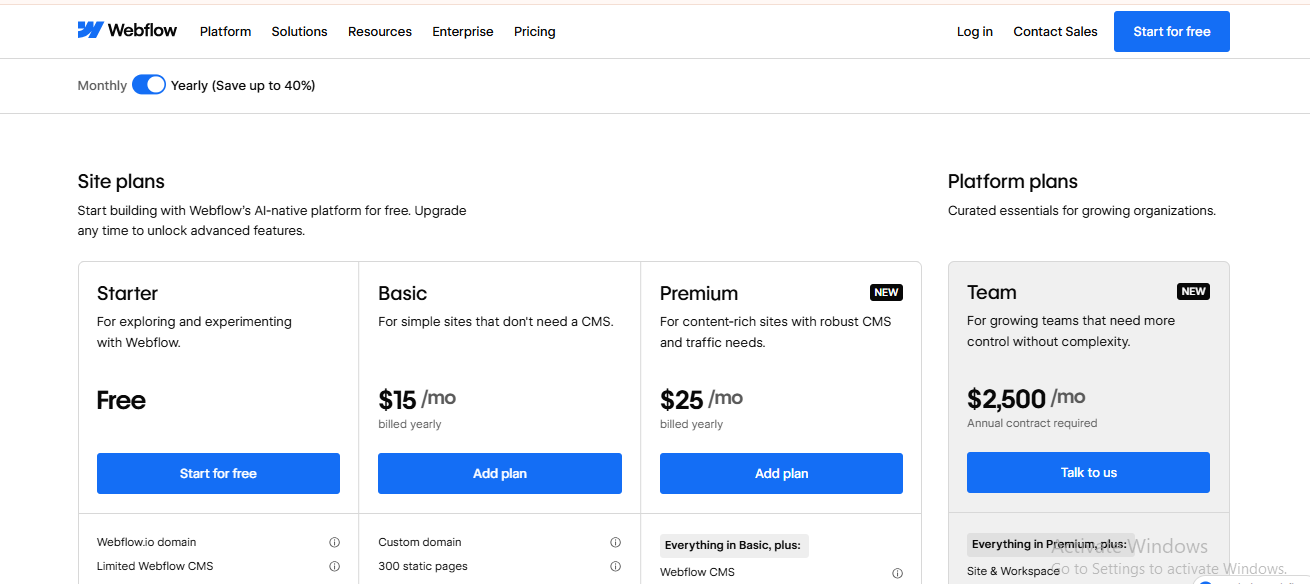The width and height of the screenshot is (1310, 584).
Task: Click Start for free in Starter plan
Action: [218, 473]
